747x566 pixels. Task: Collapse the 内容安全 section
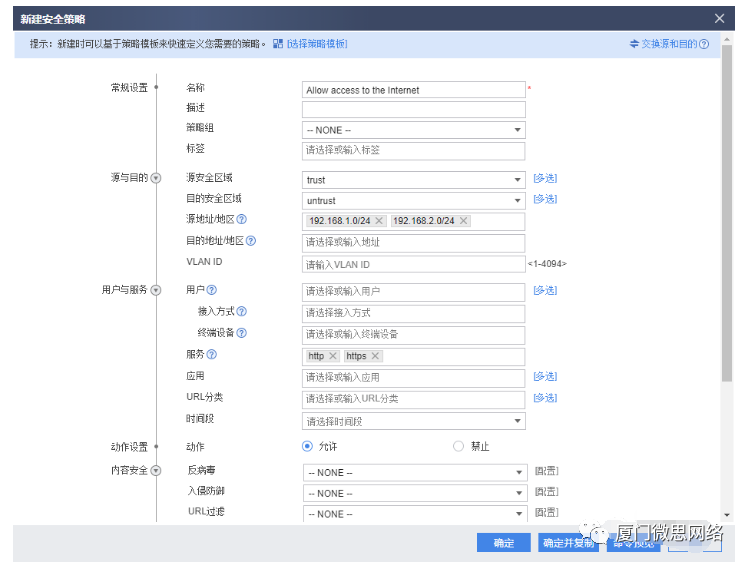(x=156, y=471)
